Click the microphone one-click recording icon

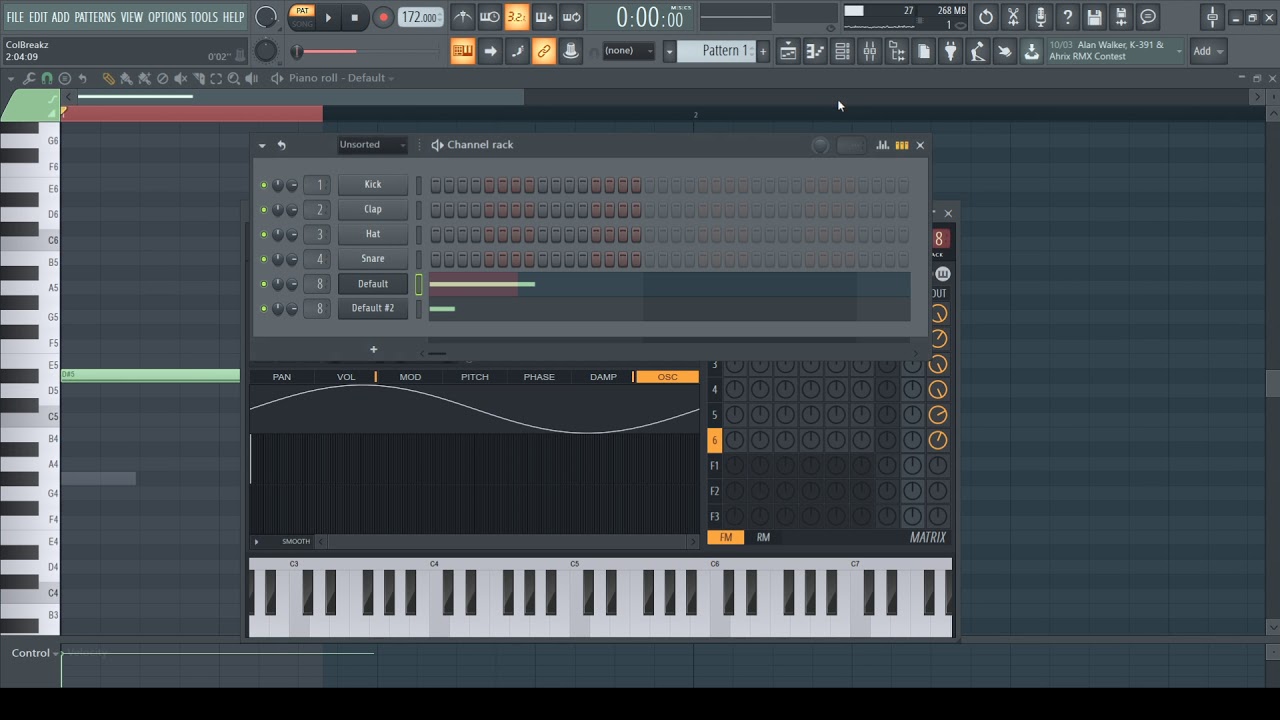pyautogui.click(x=1040, y=17)
